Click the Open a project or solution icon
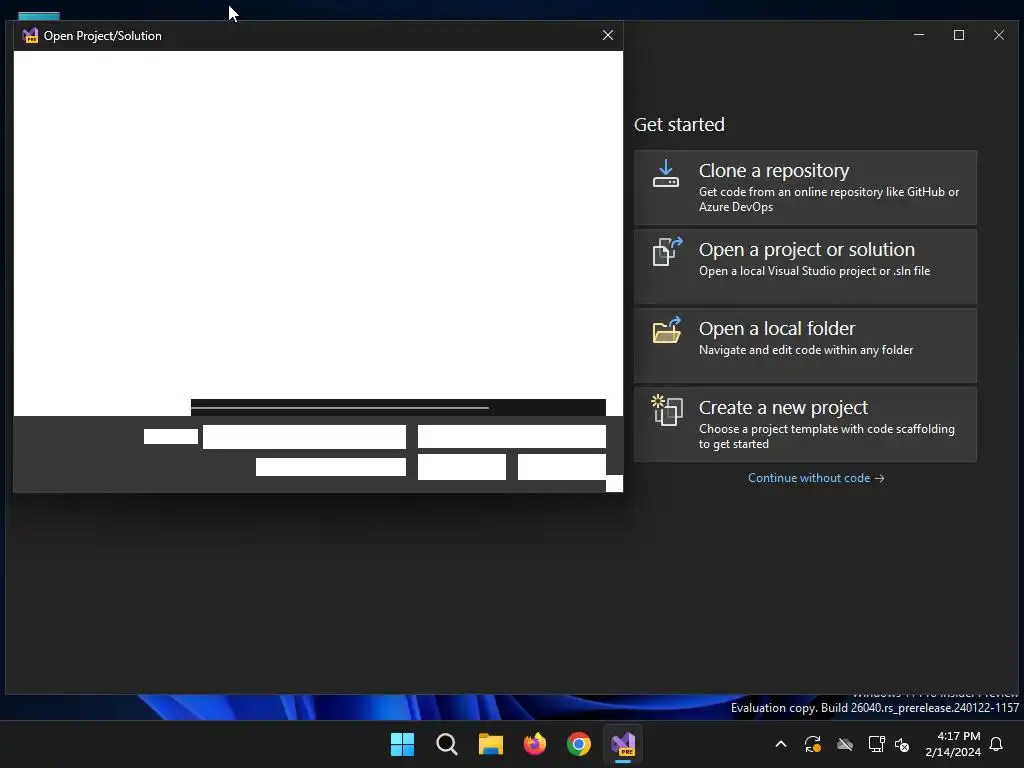1024x768 pixels. click(x=667, y=251)
